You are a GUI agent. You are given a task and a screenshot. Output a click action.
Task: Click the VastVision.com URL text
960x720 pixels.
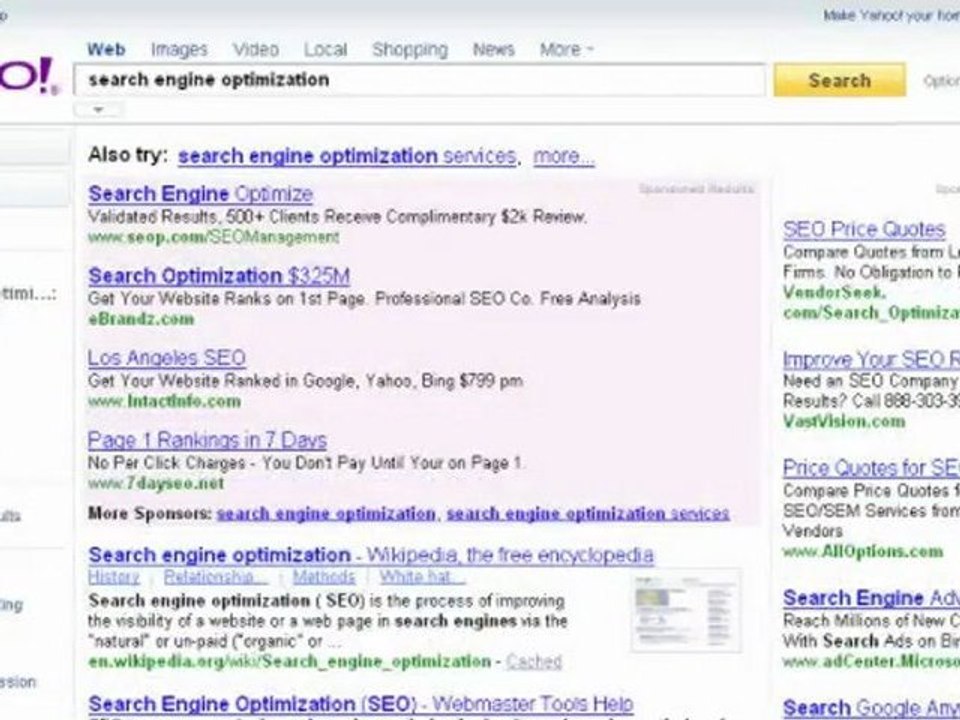click(x=844, y=422)
